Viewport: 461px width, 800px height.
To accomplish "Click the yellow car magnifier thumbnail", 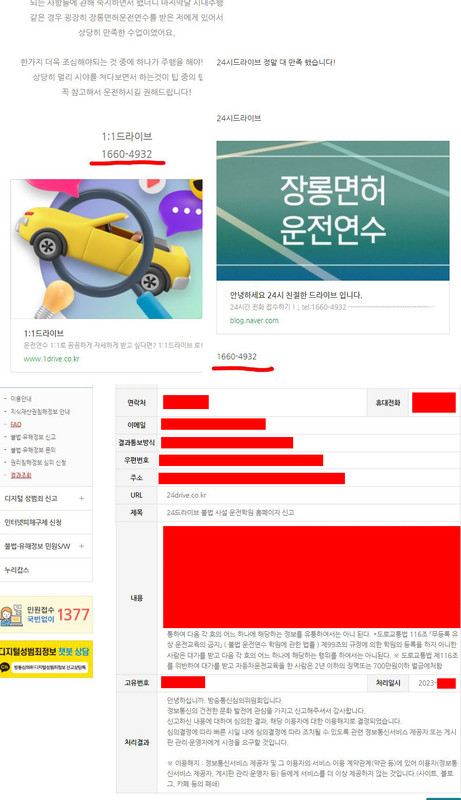I will click(107, 248).
